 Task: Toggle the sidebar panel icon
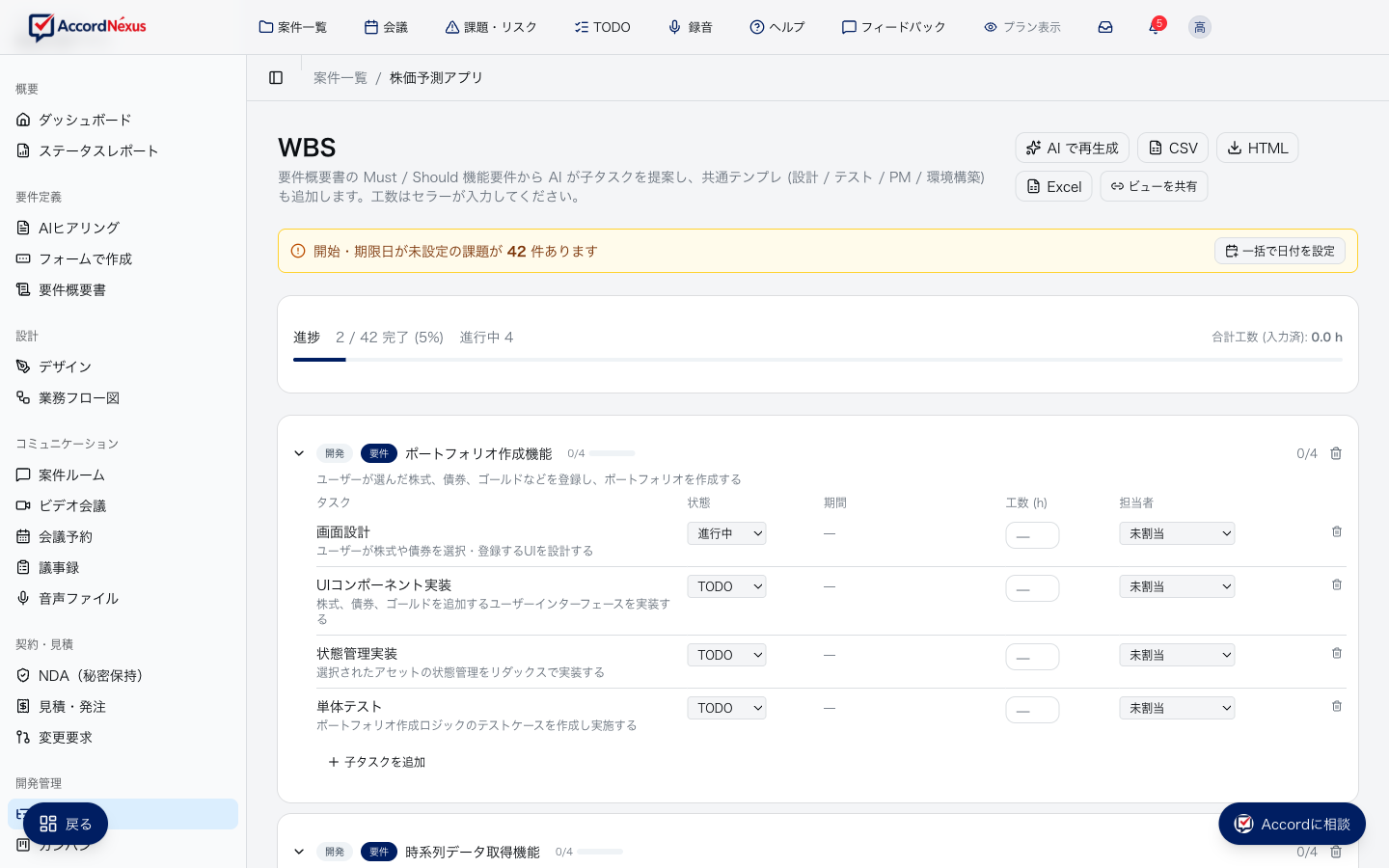[276, 77]
